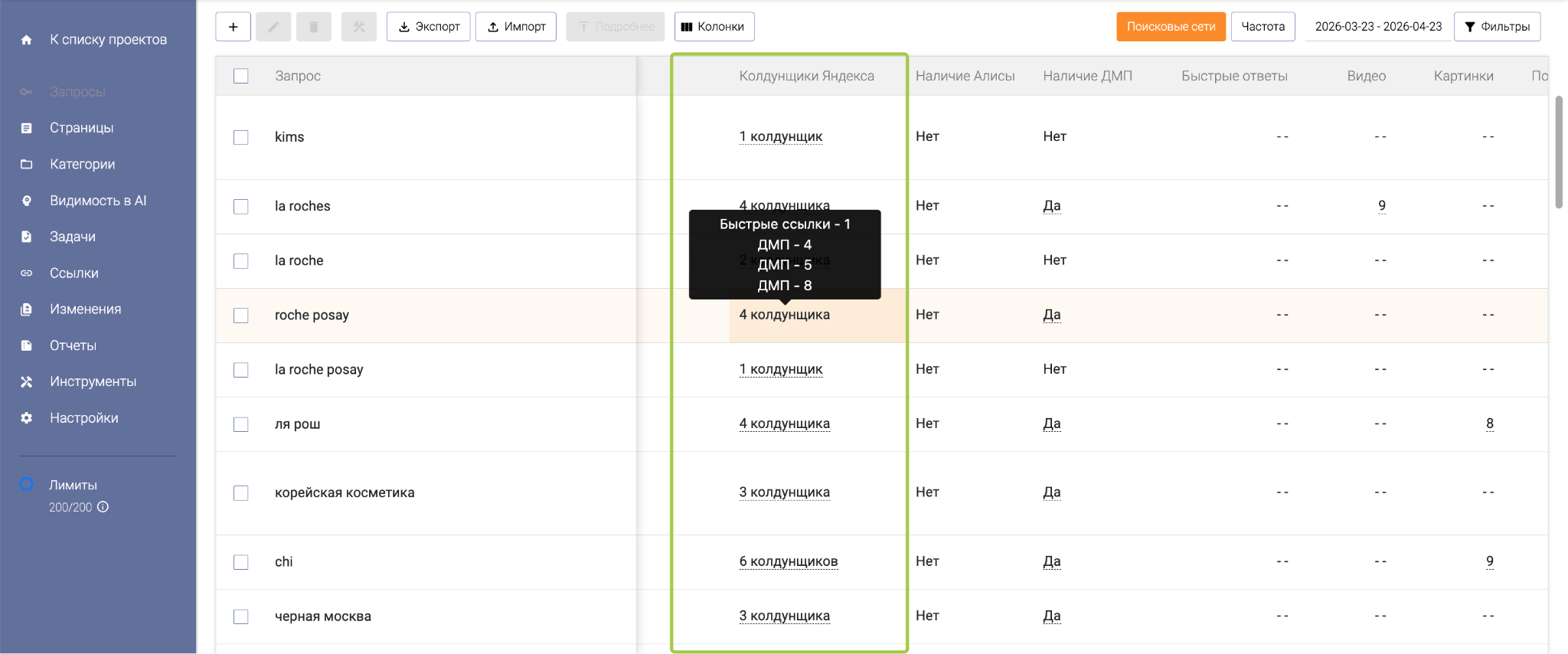Click the 6 колдунщиков link for chi
The width and height of the screenshot is (1568, 654).
[x=788, y=561]
